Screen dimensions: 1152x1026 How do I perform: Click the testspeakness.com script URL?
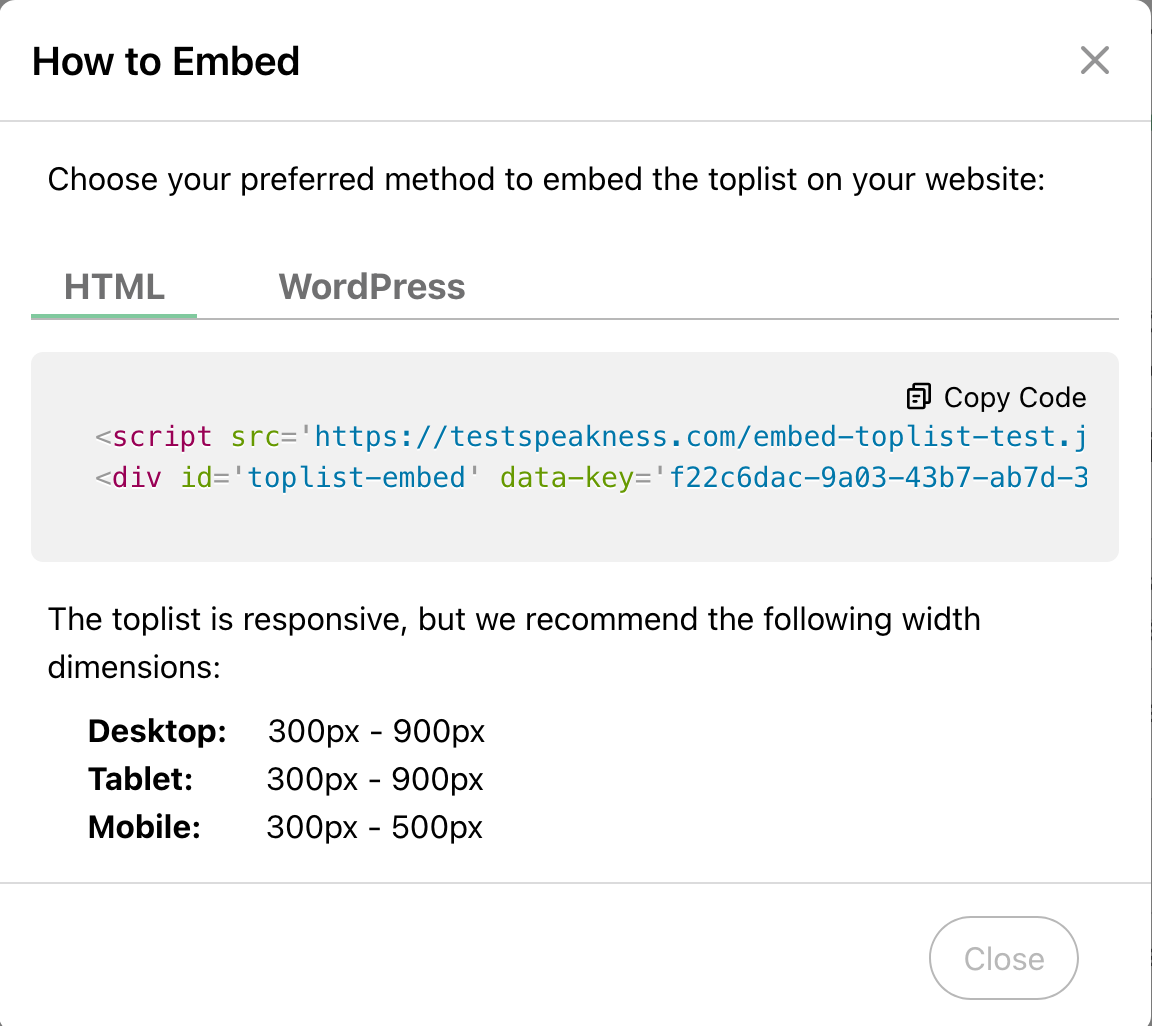pyautogui.click(x=700, y=437)
